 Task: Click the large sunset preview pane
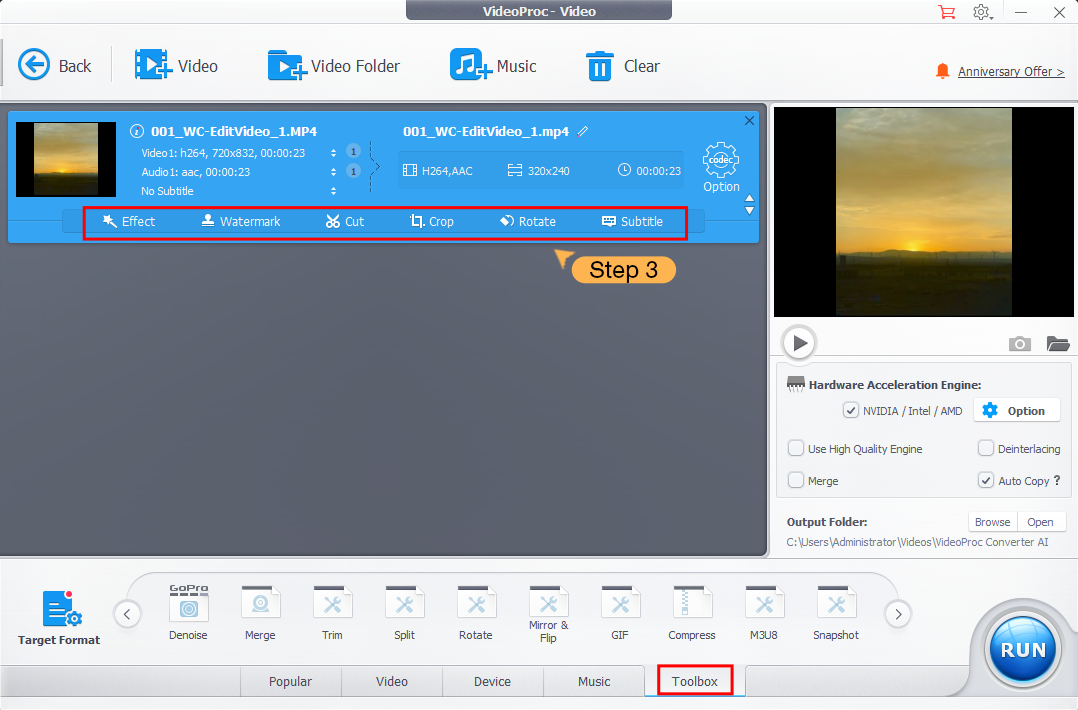tap(923, 212)
